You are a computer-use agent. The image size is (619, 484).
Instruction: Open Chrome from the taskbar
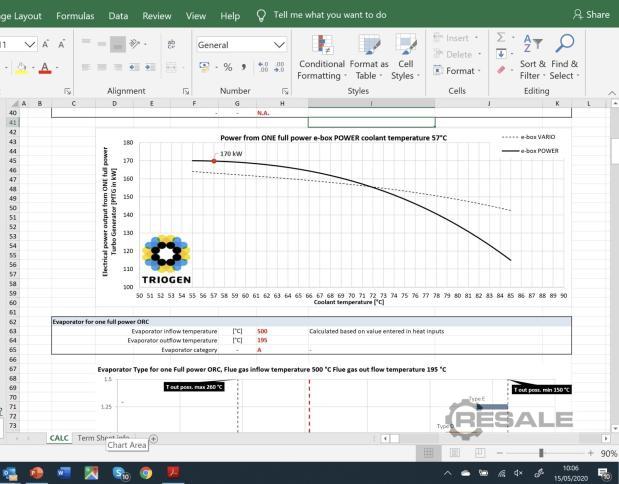tap(146, 472)
